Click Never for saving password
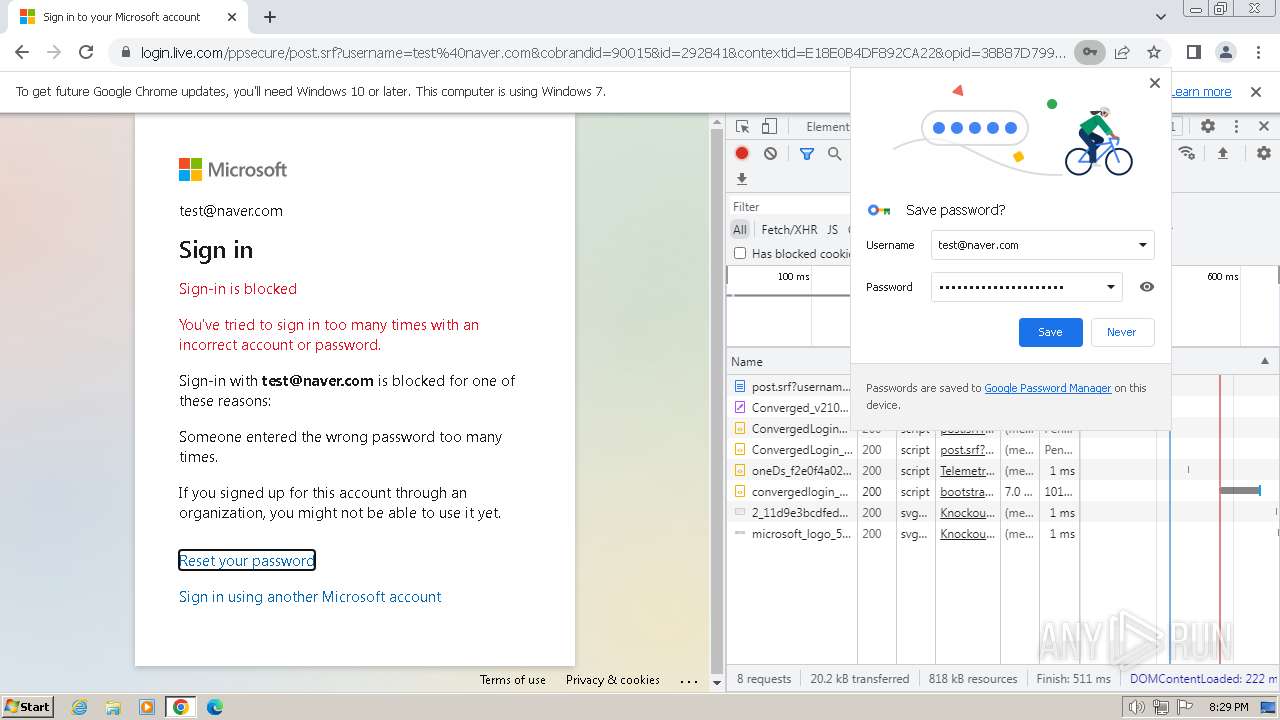Viewport: 1280px width, 720px height. (1121, 332)
